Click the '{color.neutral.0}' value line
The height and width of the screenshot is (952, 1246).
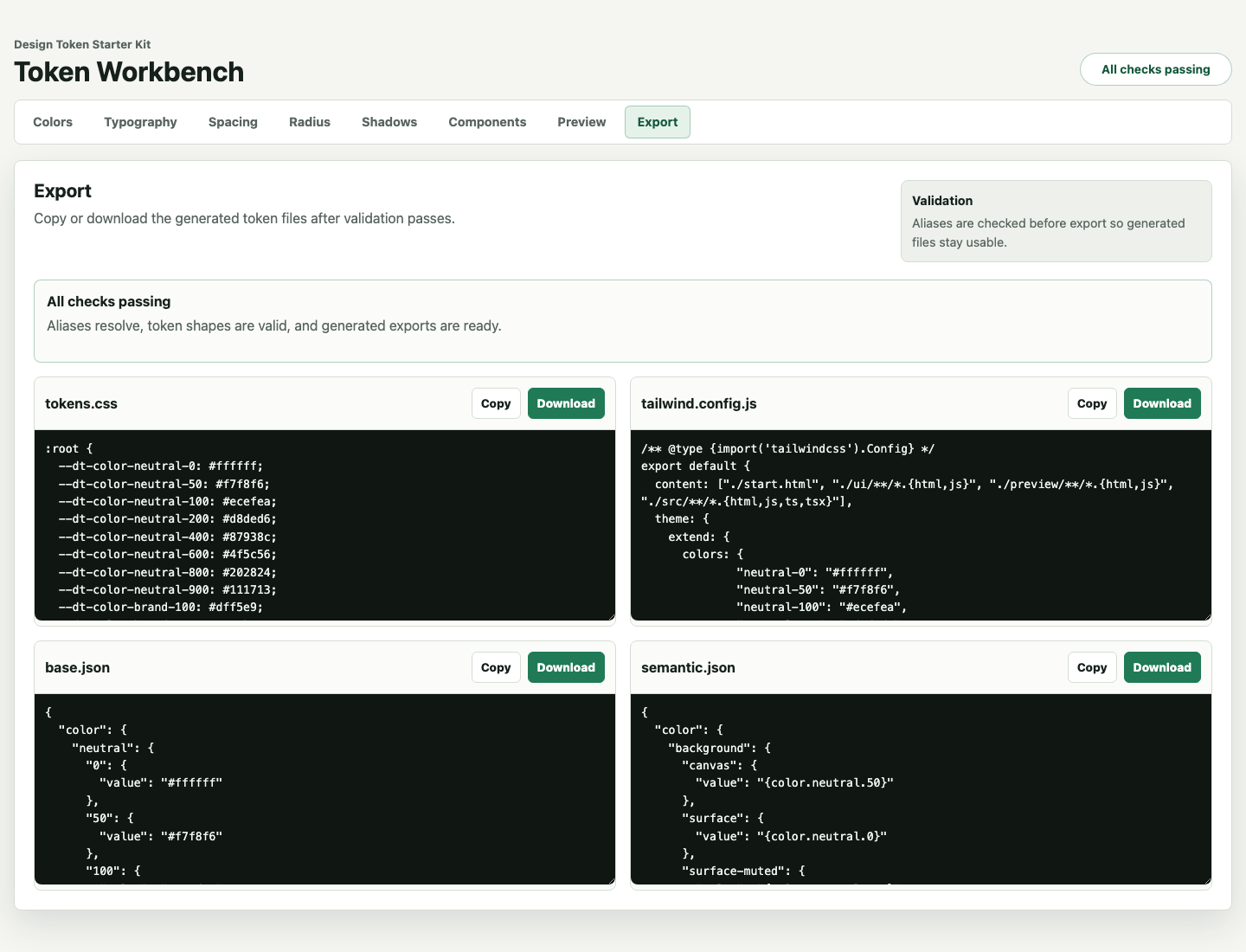click(791, 836)
